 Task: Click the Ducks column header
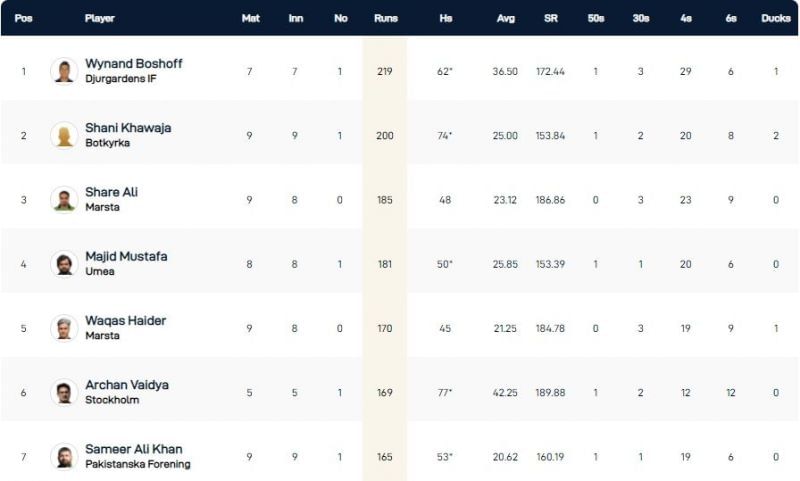click(775, 18)
